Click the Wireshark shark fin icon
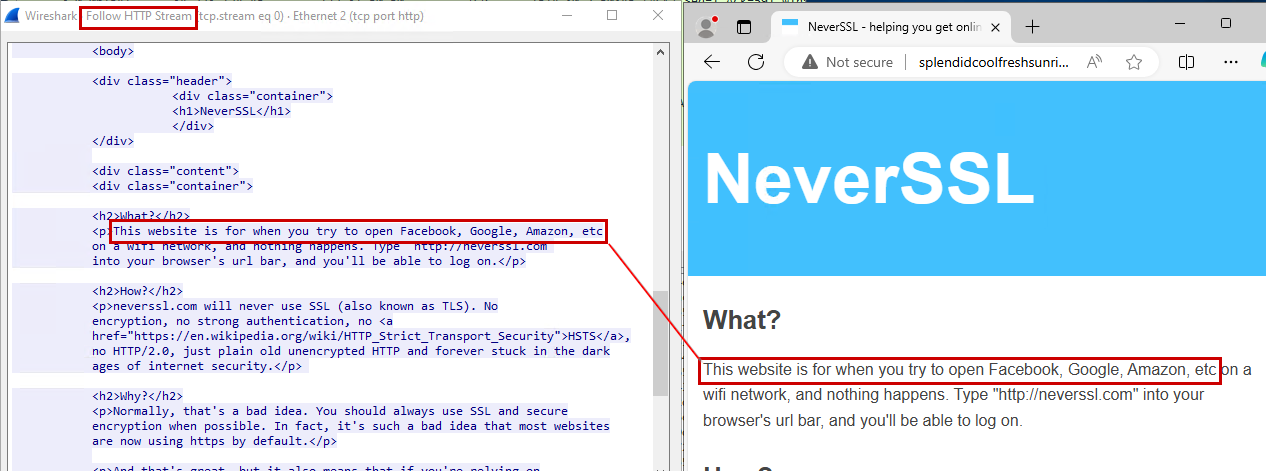The image size is (1266, 471). point(14,16)
